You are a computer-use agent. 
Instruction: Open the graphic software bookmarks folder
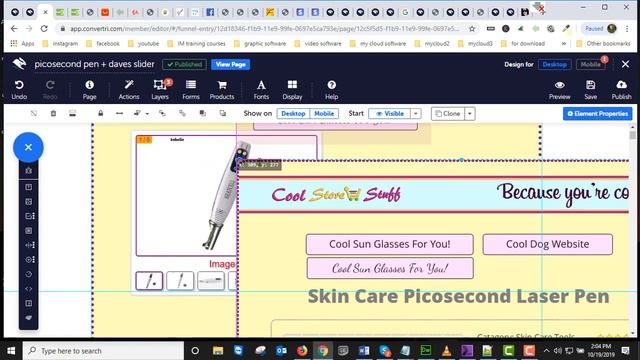(x=260, y=43)
